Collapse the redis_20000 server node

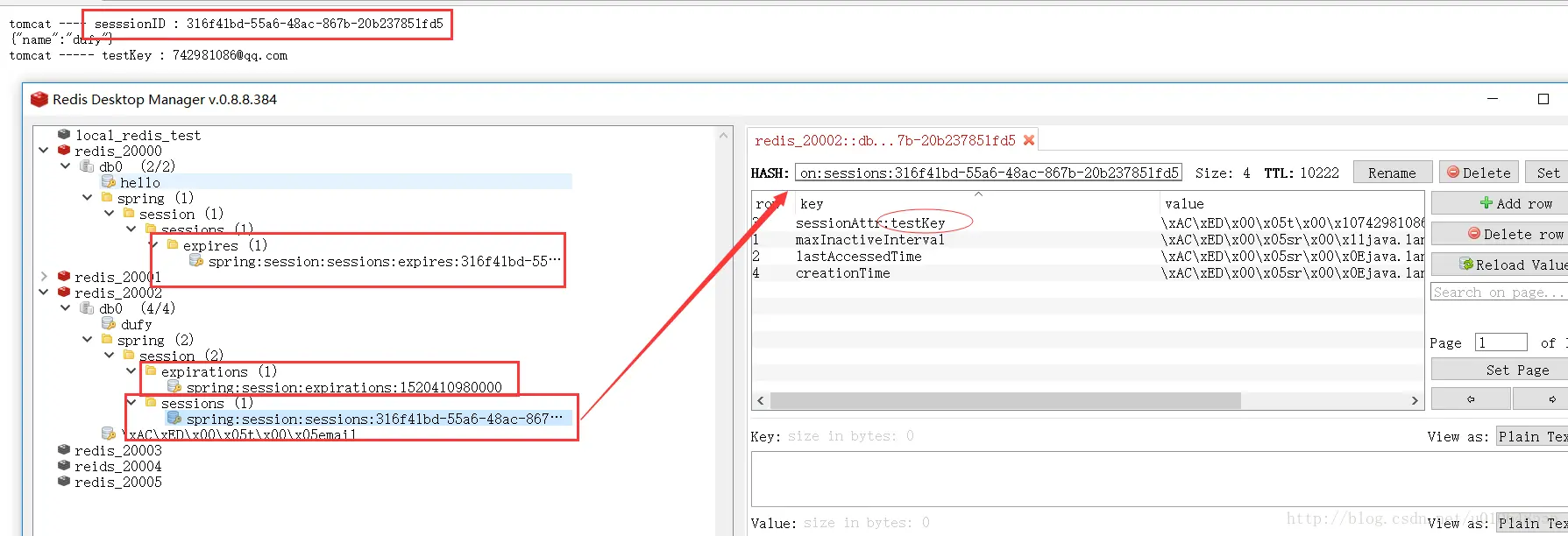click(44, 151)
